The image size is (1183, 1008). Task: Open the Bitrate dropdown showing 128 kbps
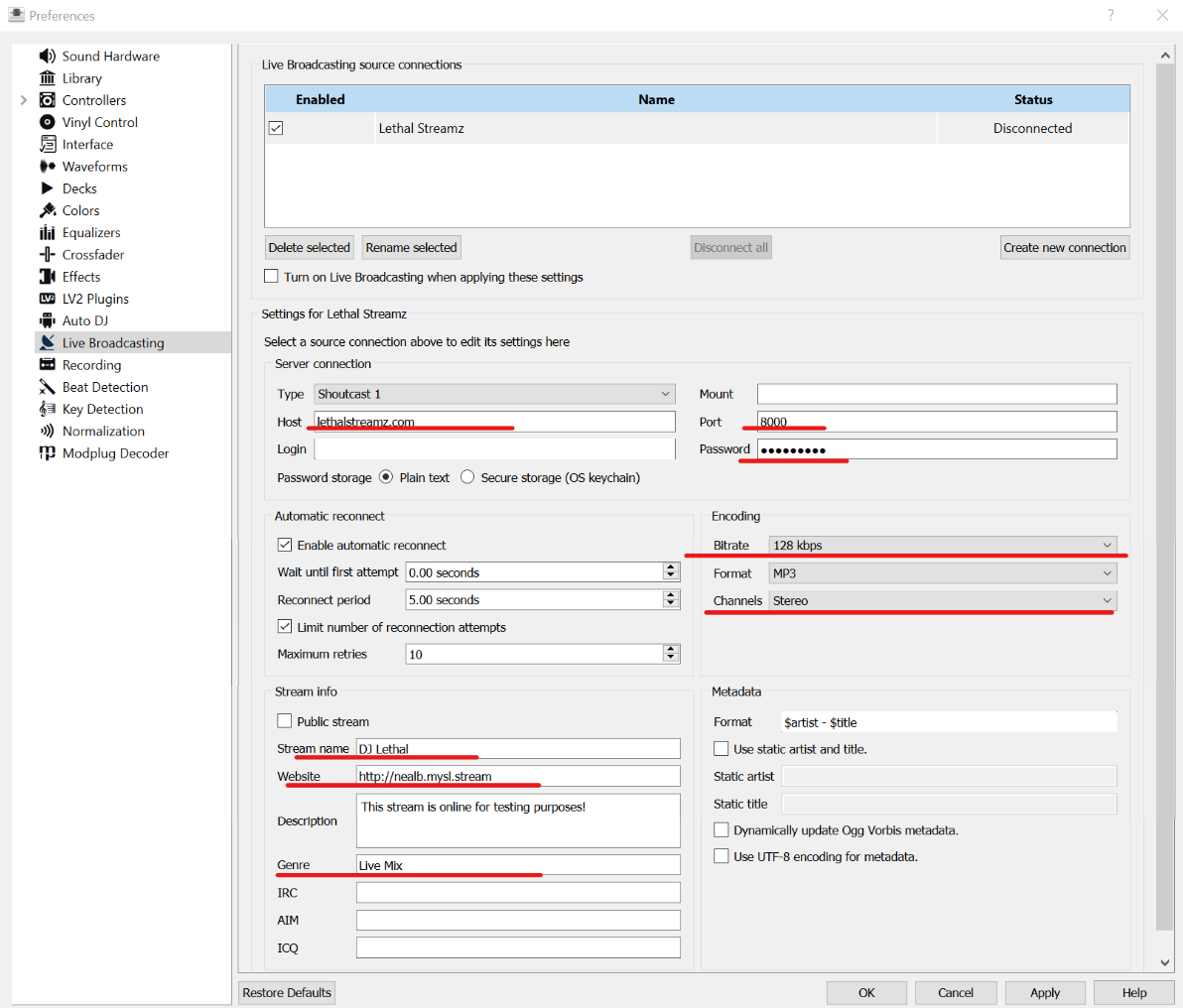click(x=943, y=545)
